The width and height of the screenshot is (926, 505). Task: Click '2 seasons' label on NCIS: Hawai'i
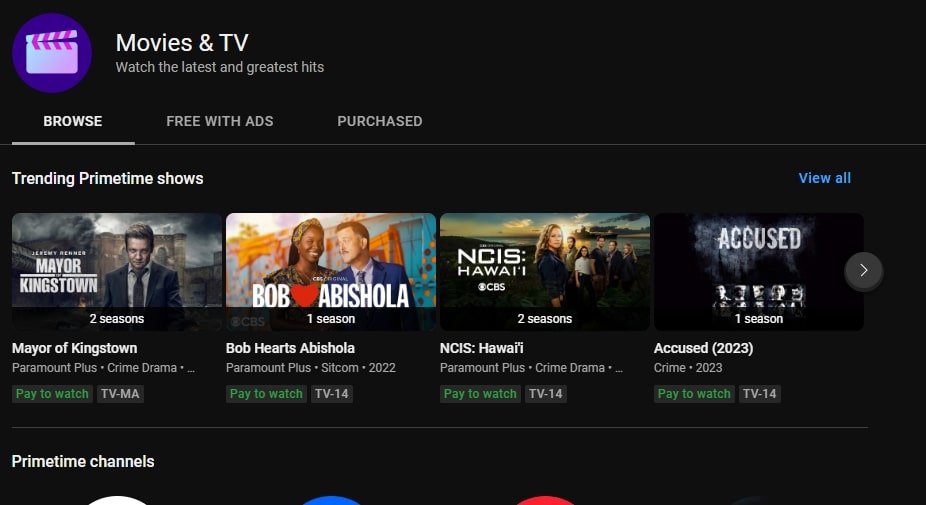pyautogui.click(x=544, y=319)
